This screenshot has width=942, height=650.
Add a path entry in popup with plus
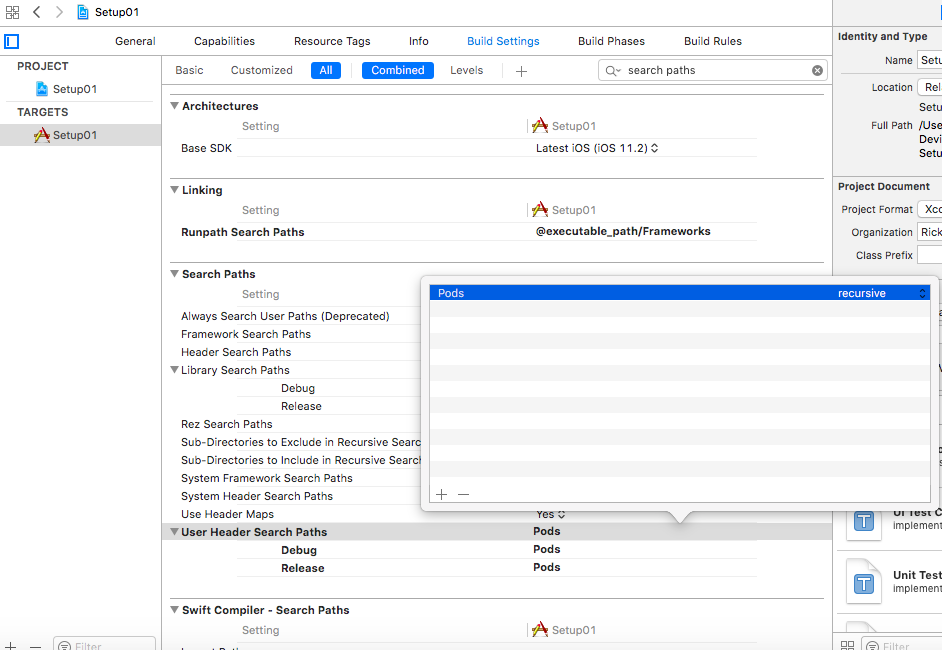pyautogui.click(x=442, y=494)
